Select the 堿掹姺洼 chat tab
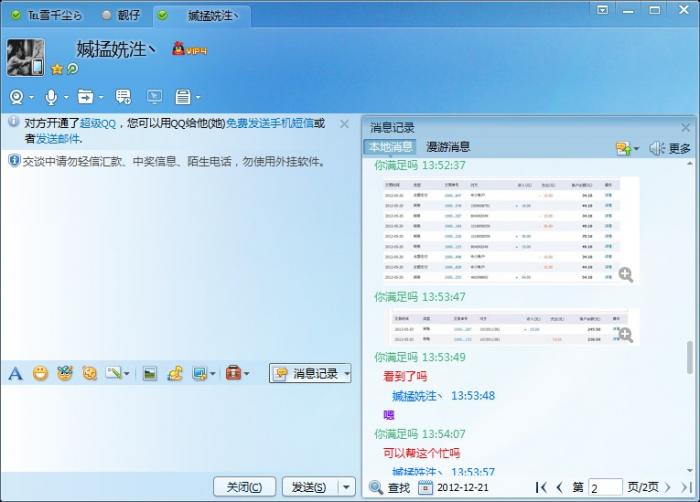Image resolution: width=700 pixels, height=502 pixels. 202,16
